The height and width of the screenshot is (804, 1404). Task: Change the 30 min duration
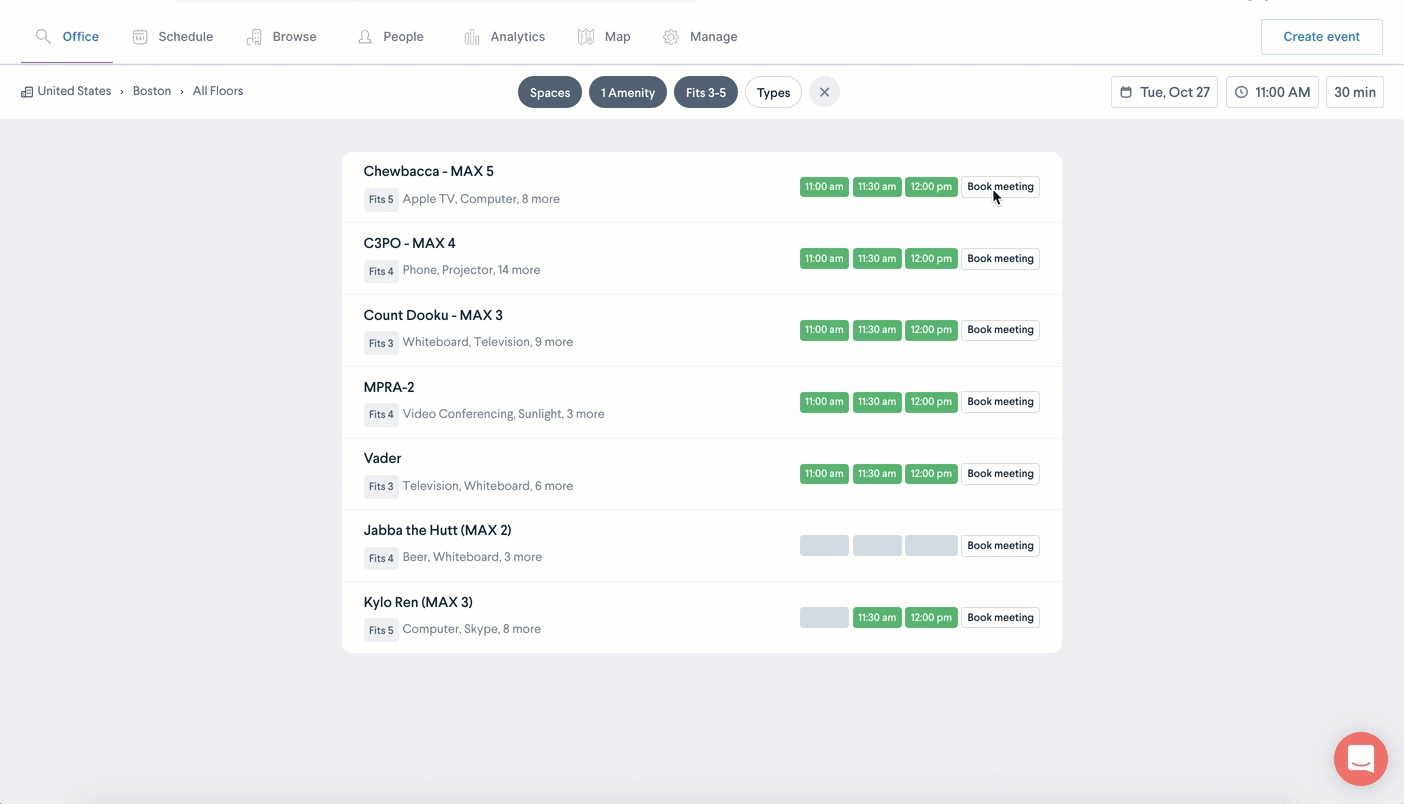coord(1355,92)
